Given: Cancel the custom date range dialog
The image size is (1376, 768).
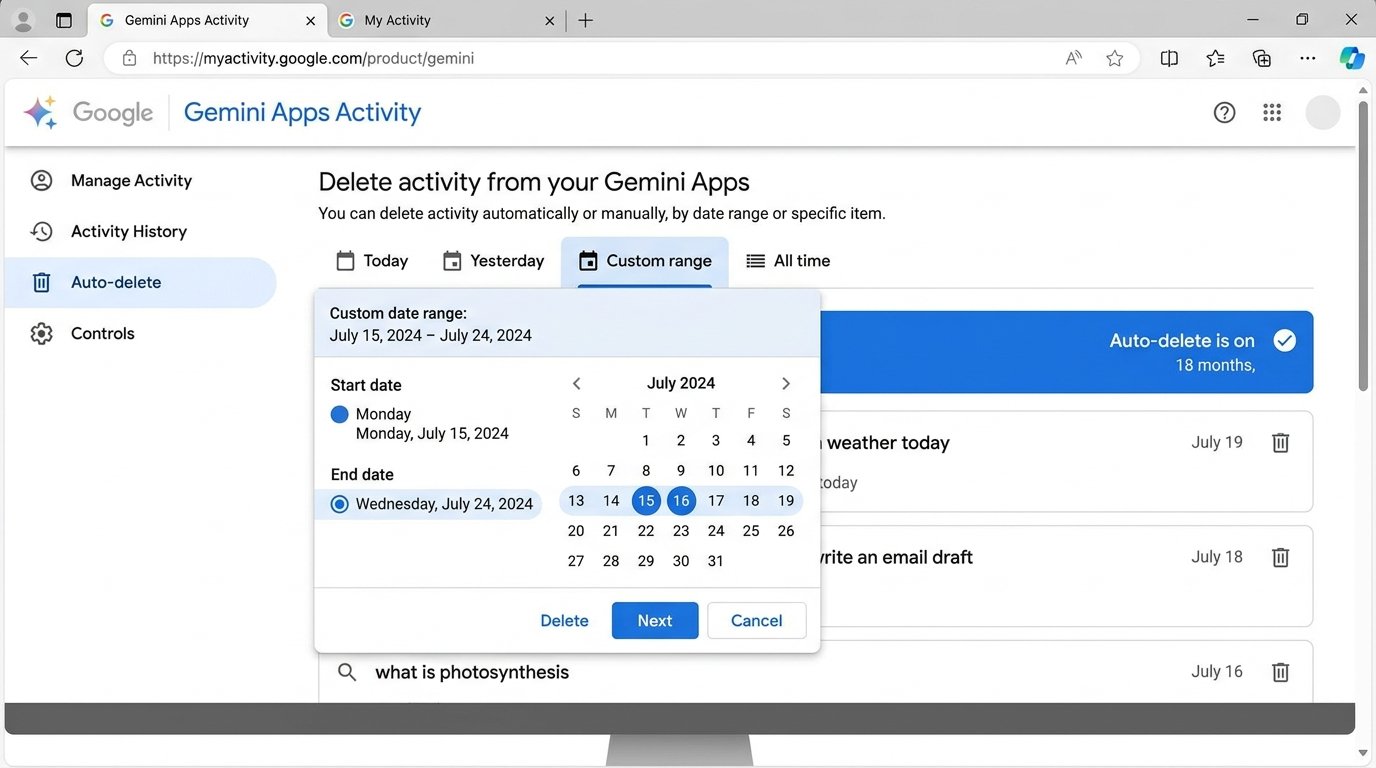Looking at the screenshot, I should (x=756, y=621).
